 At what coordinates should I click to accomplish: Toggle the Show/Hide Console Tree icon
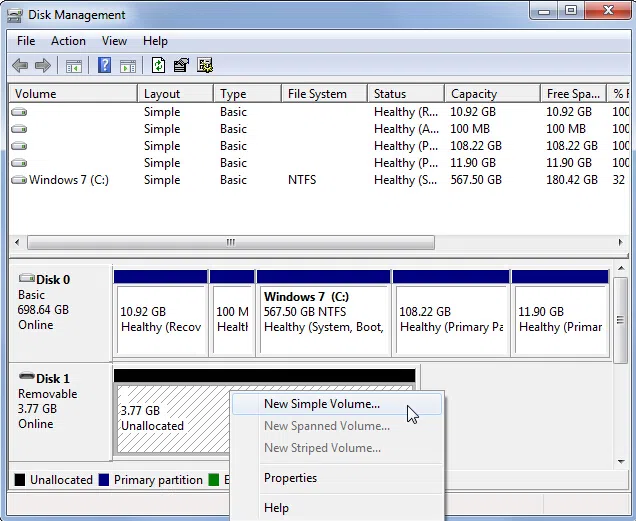[73, 66]
